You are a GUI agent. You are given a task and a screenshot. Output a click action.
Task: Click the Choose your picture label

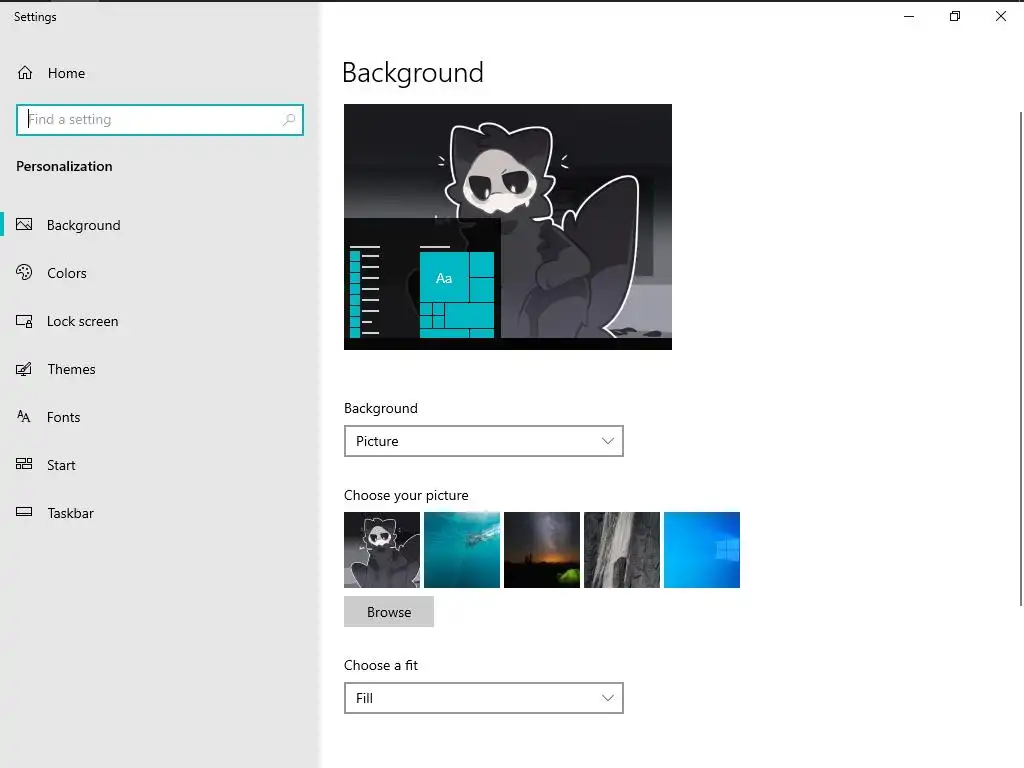(406, 495)
